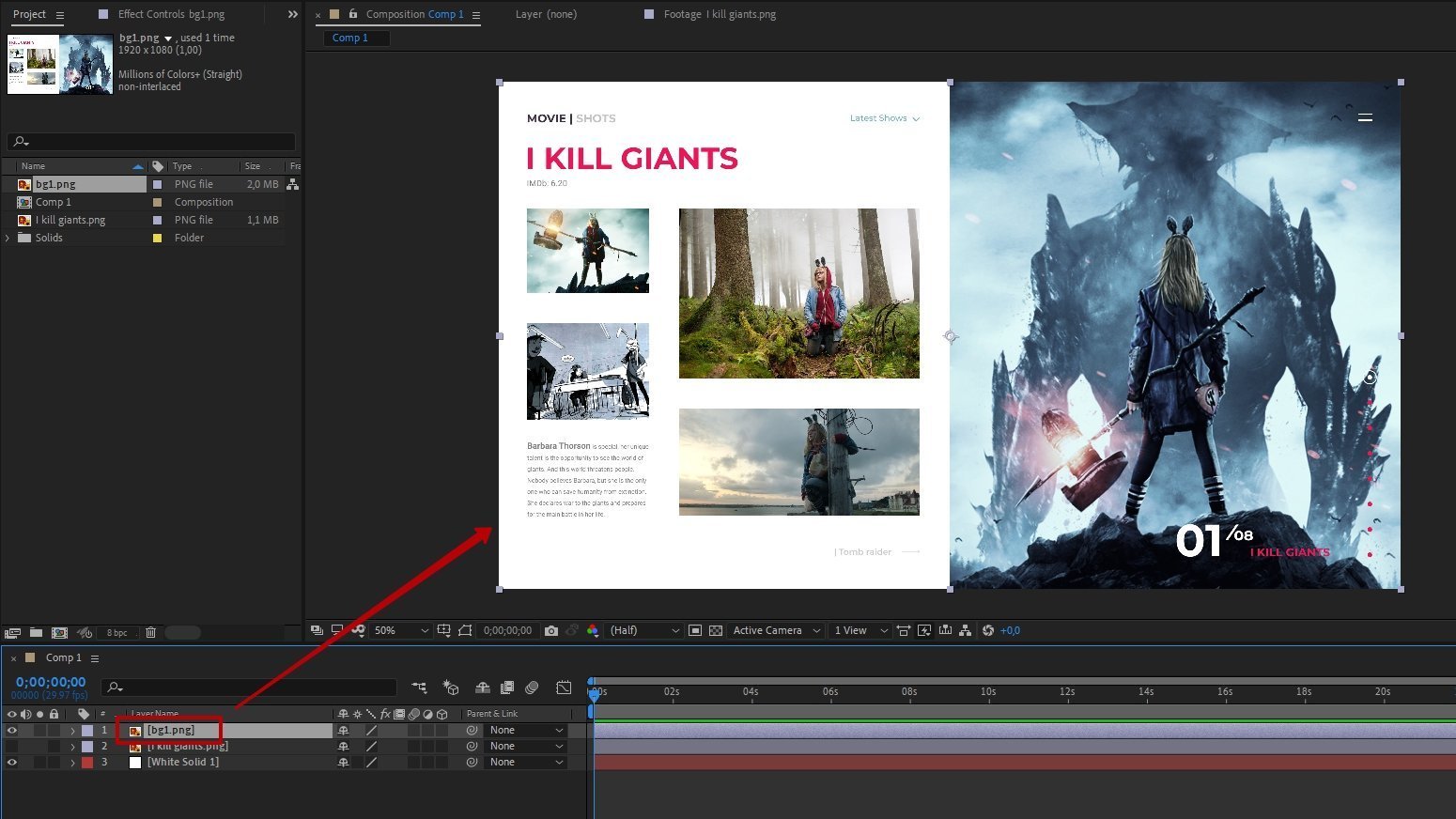Click Reset Exposure icon

(x=987, y=630)
